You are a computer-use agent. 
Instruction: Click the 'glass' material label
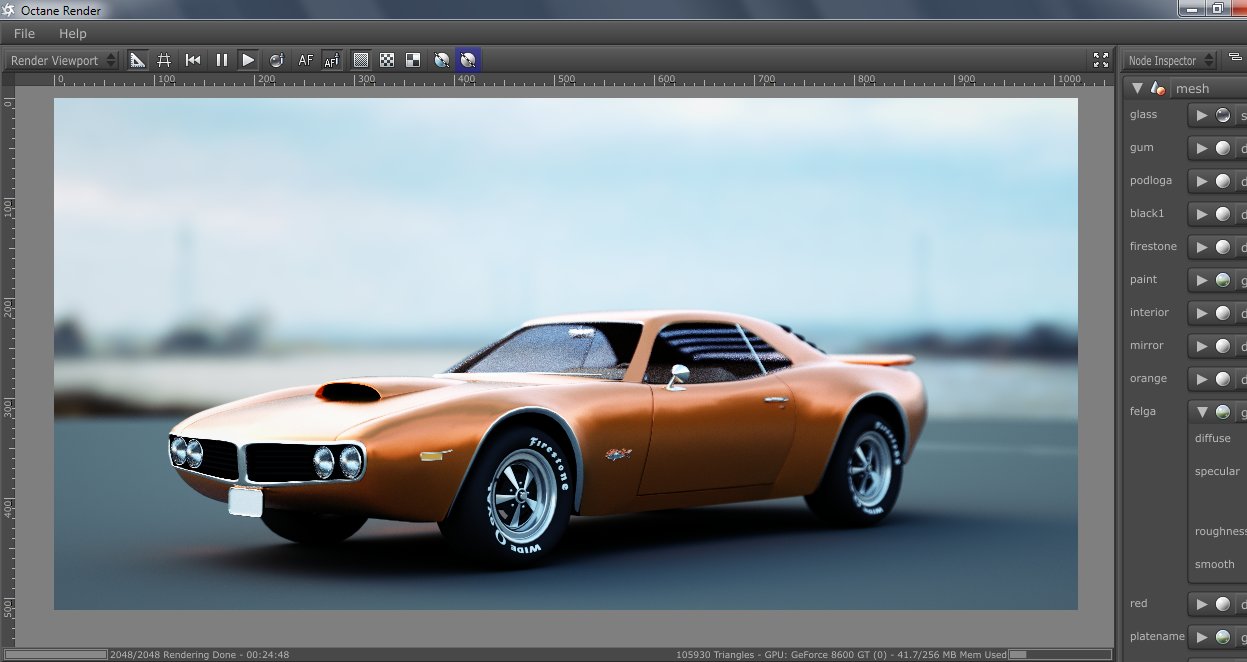tap(1143, 114)
